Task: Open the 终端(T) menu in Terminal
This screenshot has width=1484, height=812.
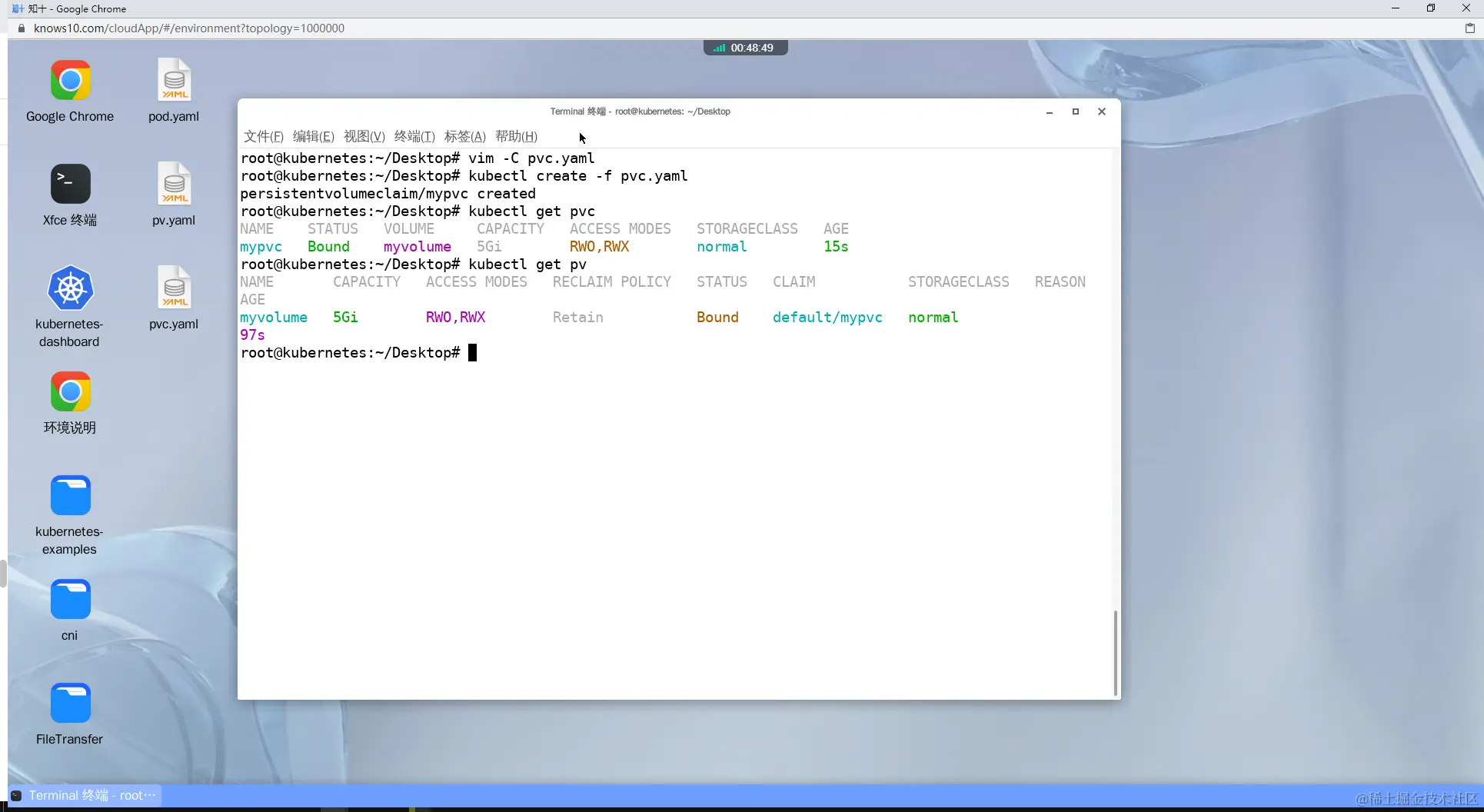Action: coord(414,136)
